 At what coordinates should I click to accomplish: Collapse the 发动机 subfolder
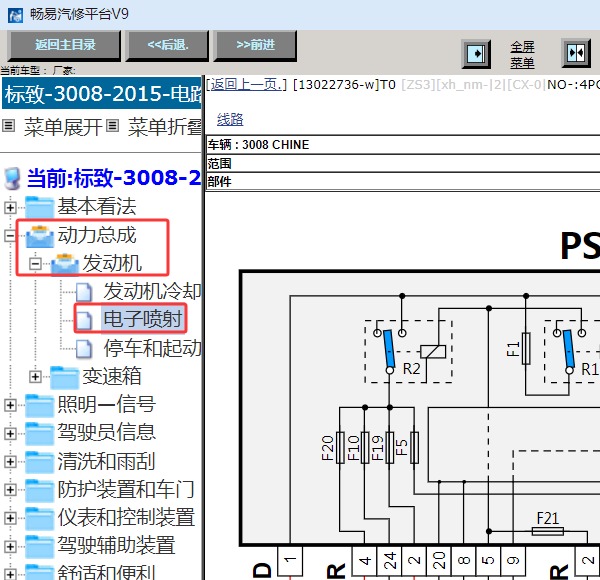click(x=35, y=264)
